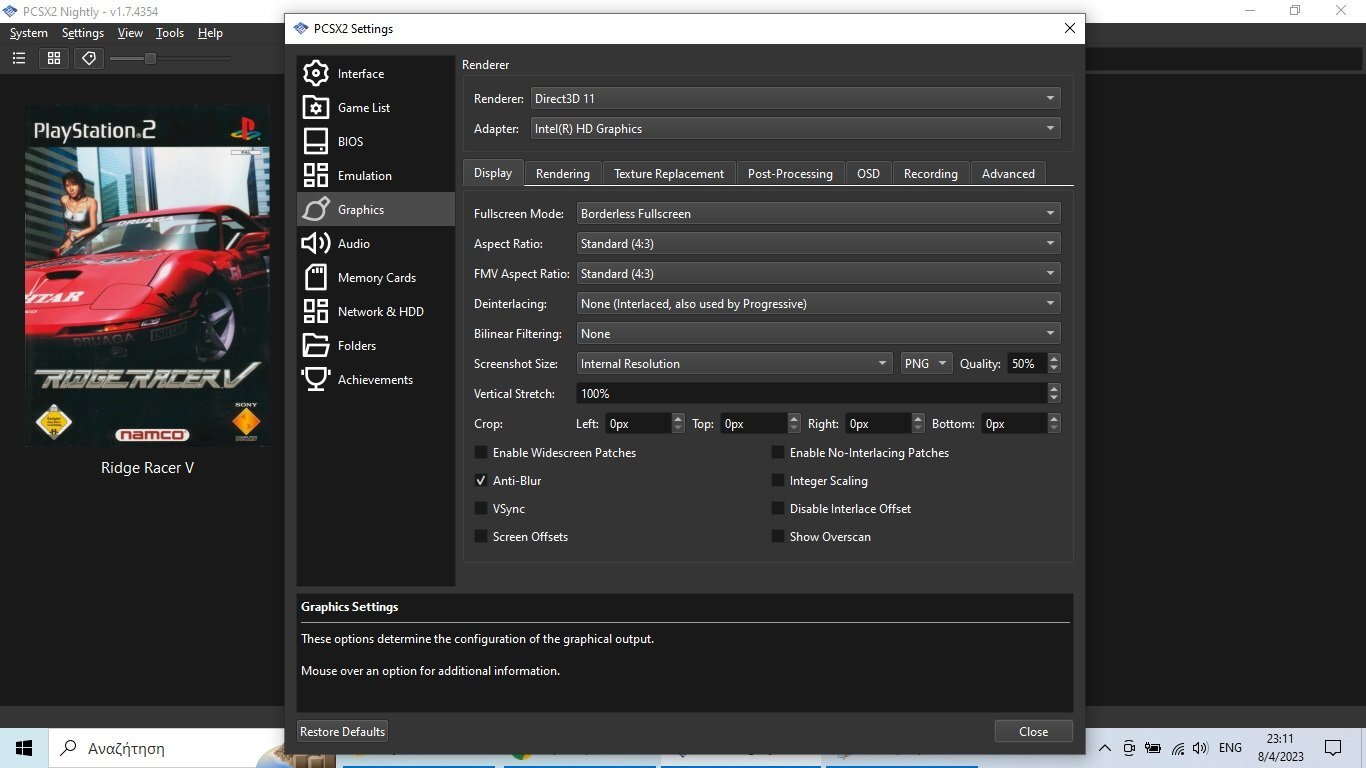Image resolution: width=1366 pixels, height=768 pixels.
Task: Switch to the OSD tab
Action: [x=868, y=174]
